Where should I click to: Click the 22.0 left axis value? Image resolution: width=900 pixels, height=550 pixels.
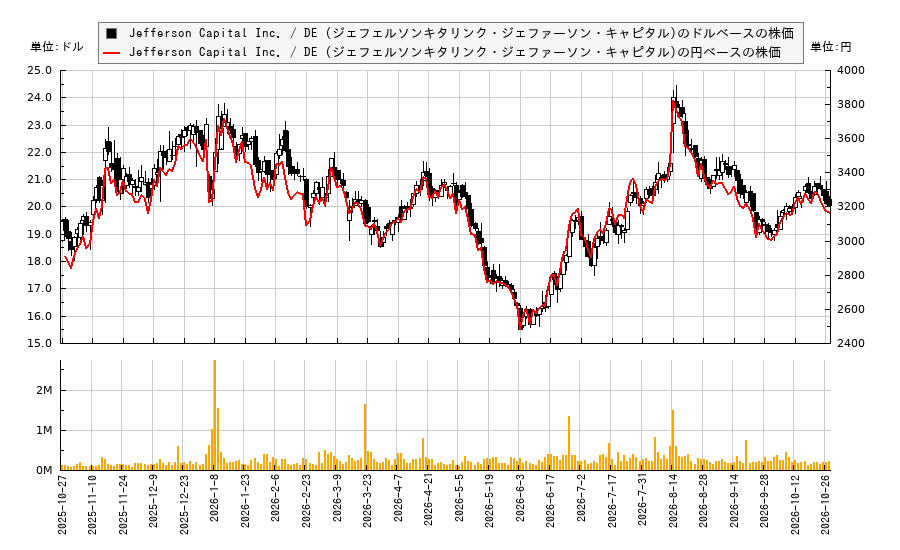point(40,152)
